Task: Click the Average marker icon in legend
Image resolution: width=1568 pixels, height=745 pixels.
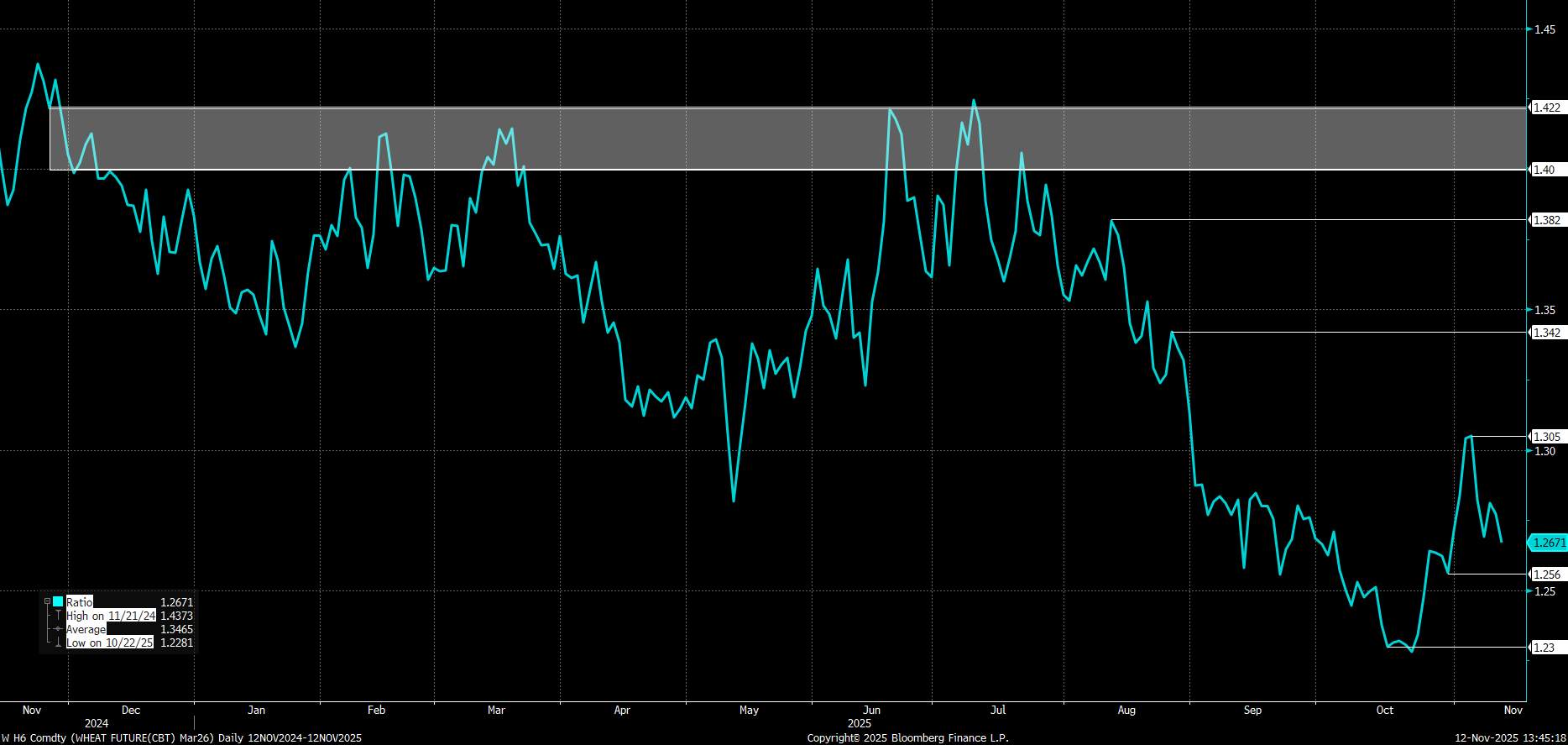Action: 58,629
